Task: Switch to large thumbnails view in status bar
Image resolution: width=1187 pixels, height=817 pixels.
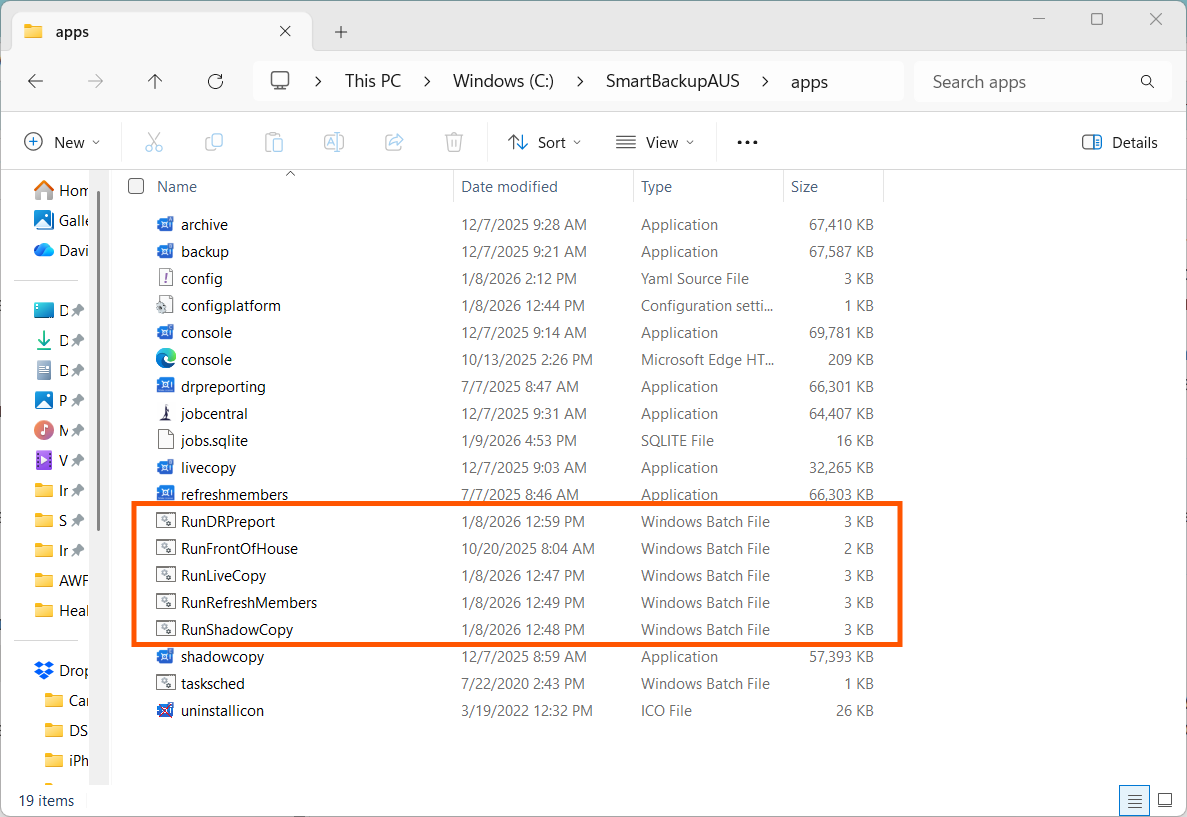Action: coord(1164,800)
